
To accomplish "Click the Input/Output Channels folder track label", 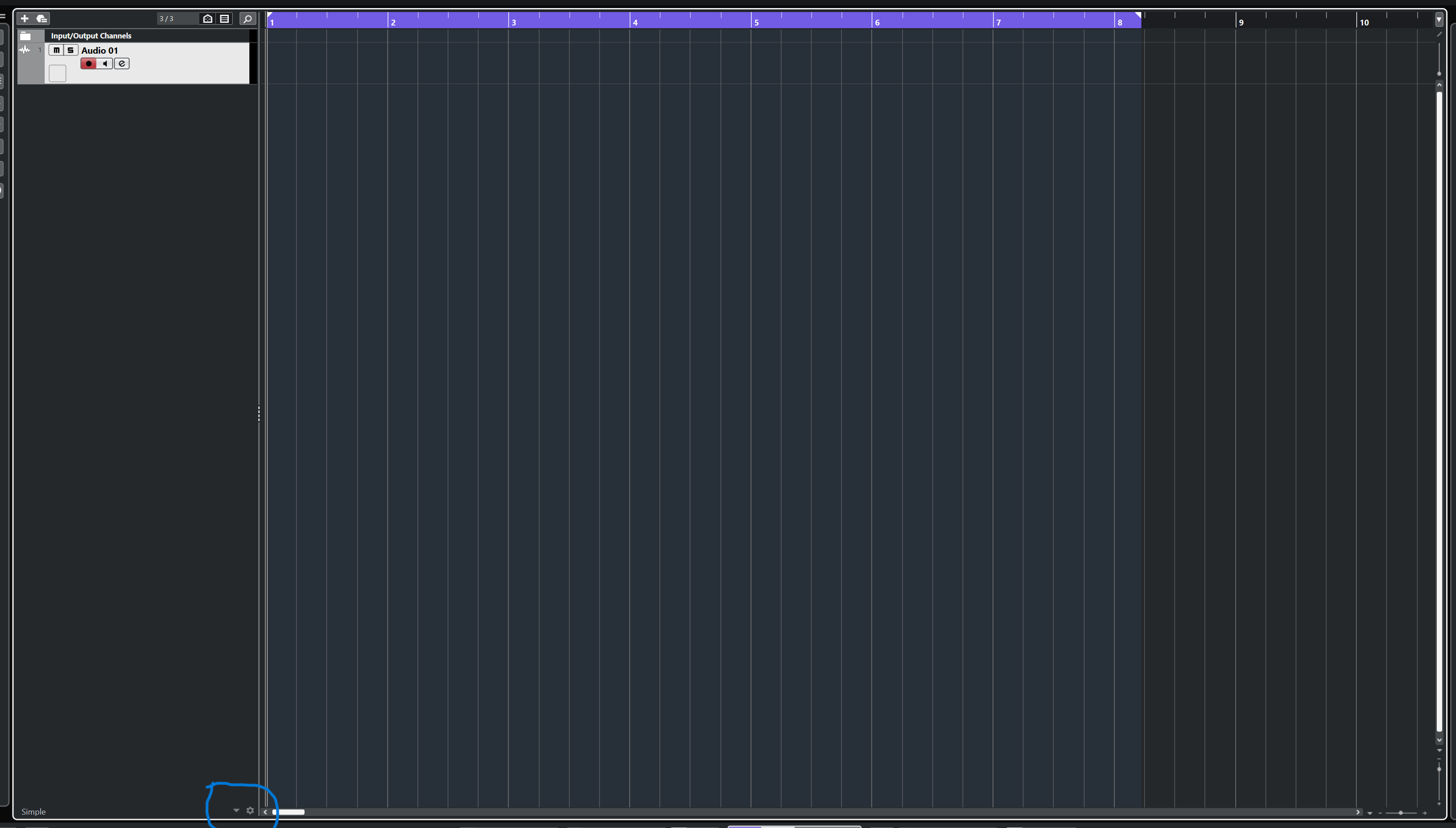I will click(x=91, y=36).
